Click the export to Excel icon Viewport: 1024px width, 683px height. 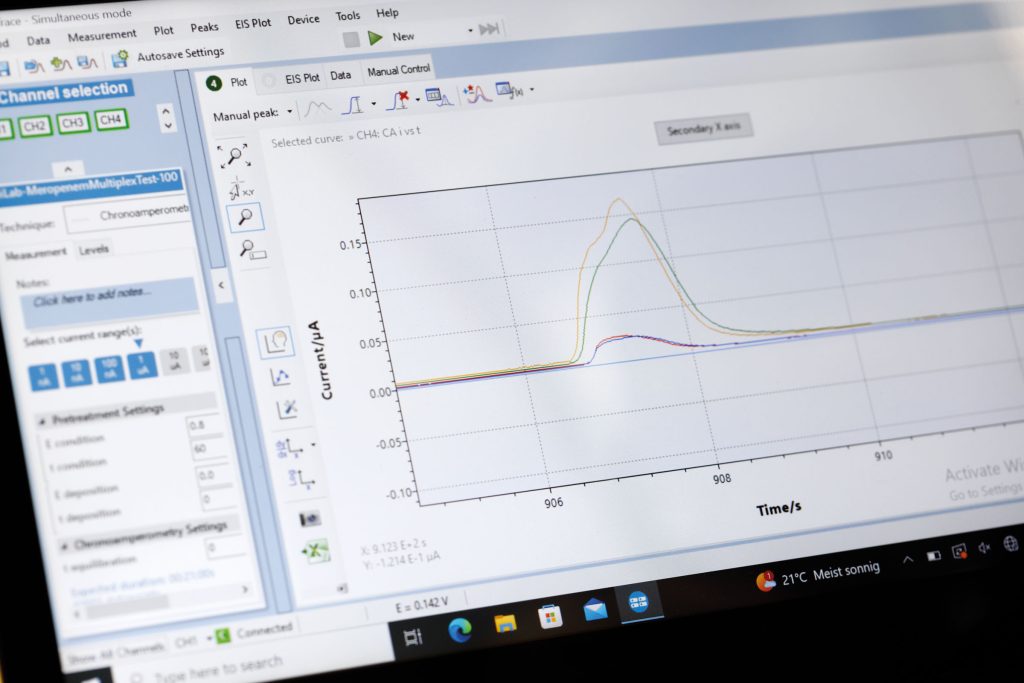(316, 550)
